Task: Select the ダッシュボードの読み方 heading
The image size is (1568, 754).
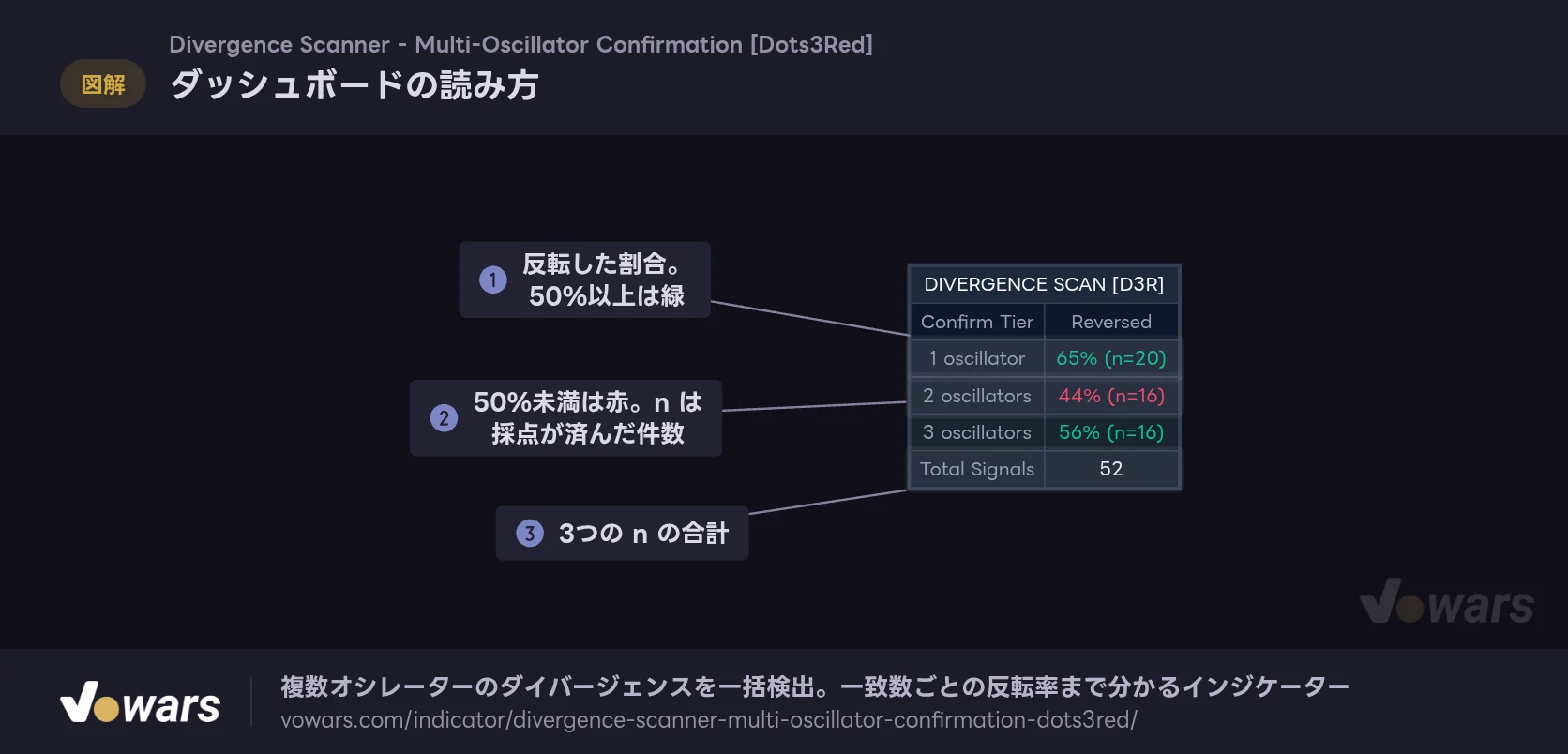Action: 354,85
